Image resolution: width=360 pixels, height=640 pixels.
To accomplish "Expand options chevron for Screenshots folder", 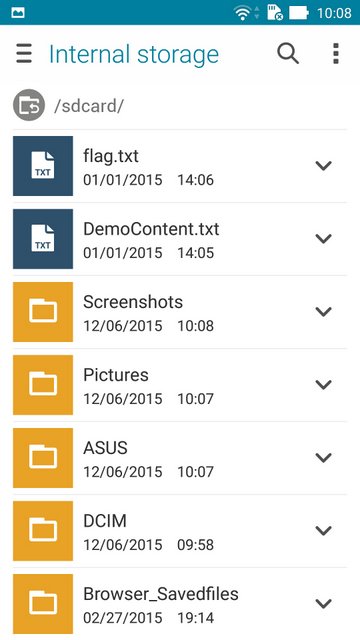I will [x=323, y=311].
